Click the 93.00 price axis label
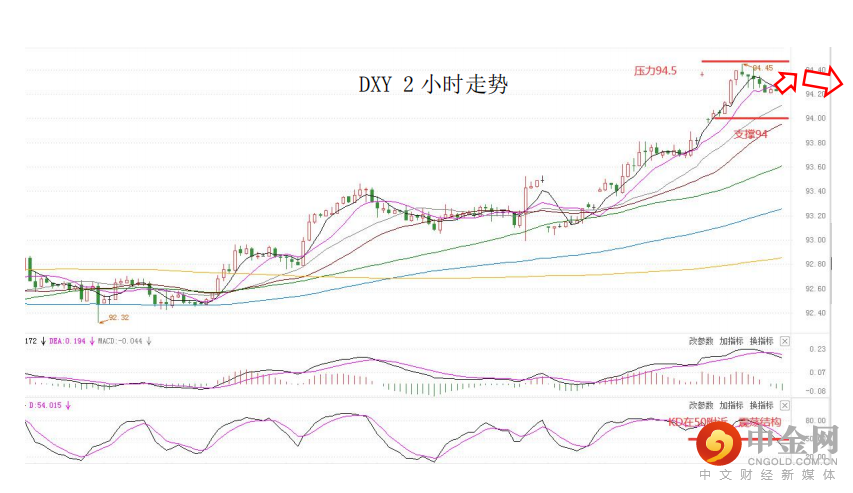 coord(815,240)
